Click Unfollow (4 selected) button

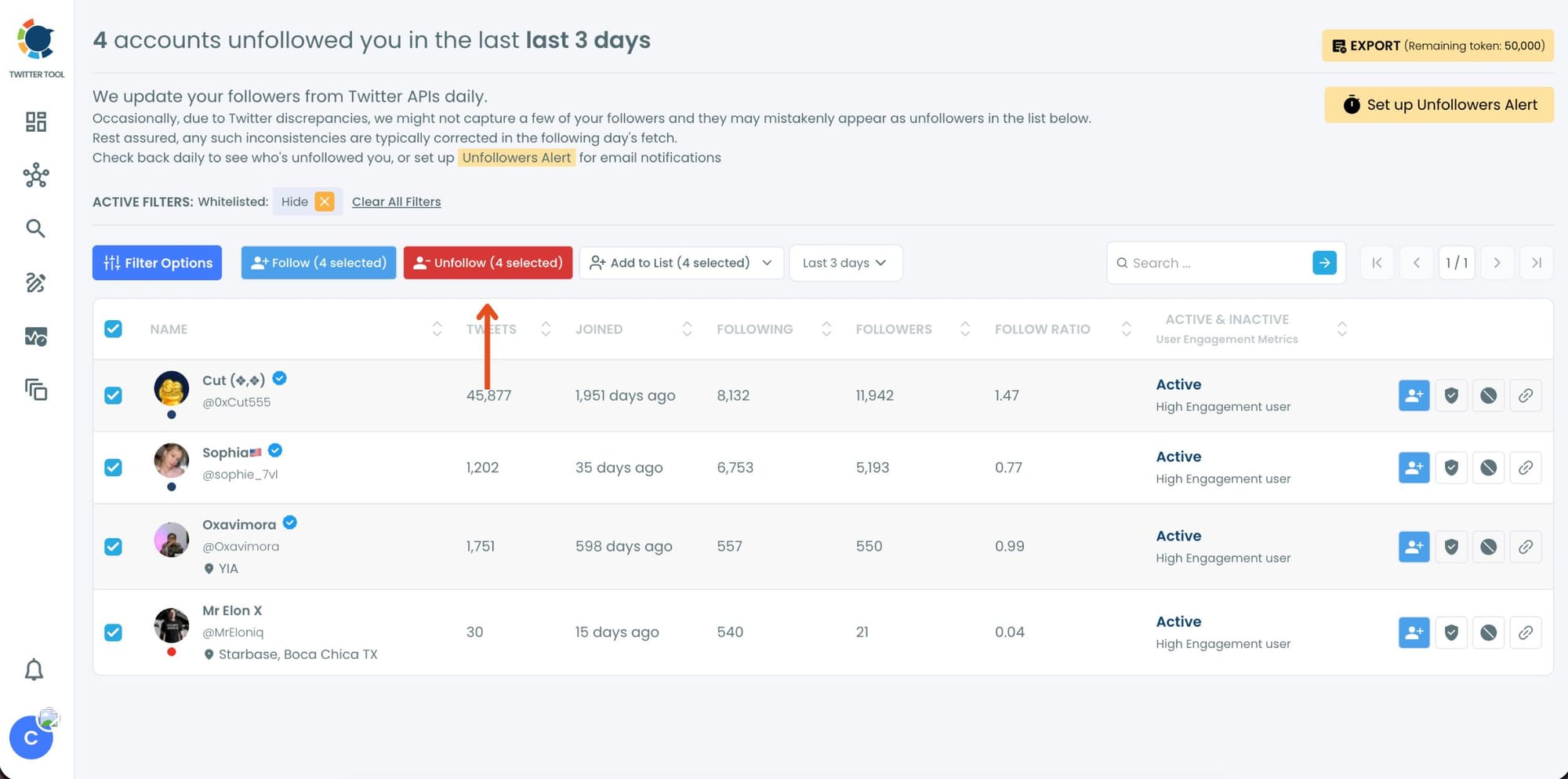pos(488,263)
